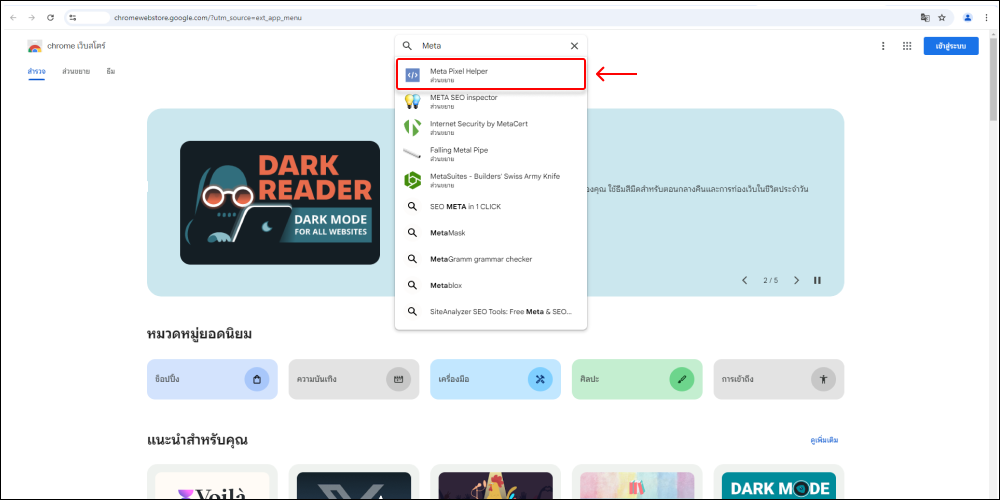Select MetaGramm grammar checker suggestion
This screenshot has height=500, width=1000.
(490, 259)
